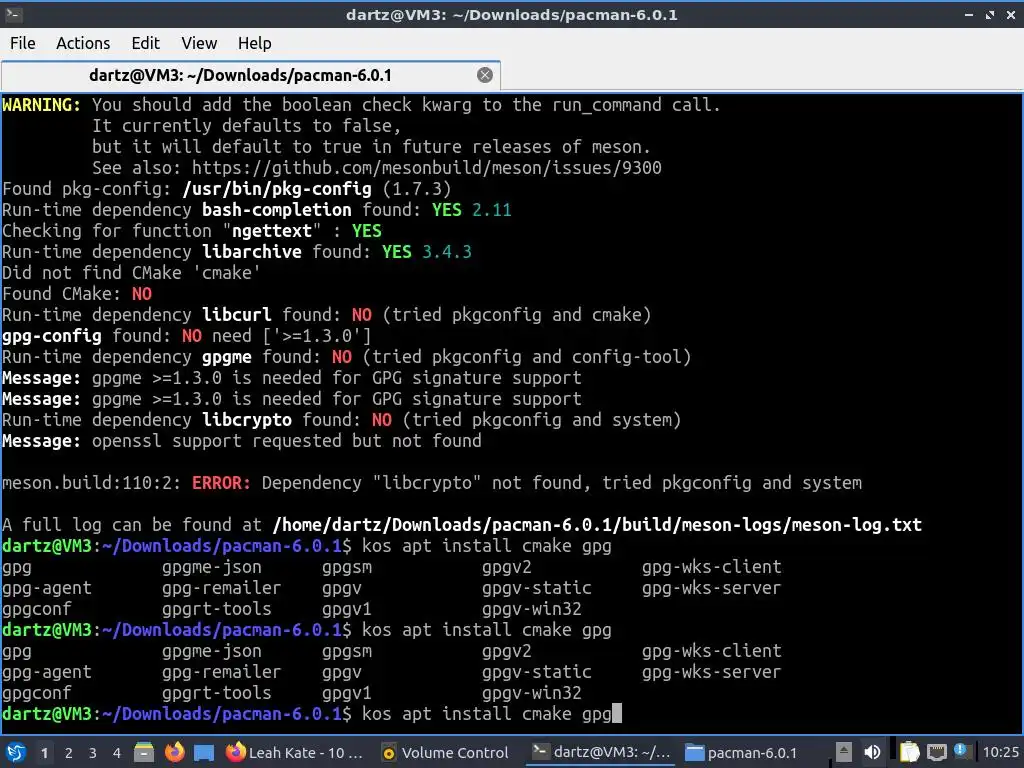Switch to the Leah Kate Firefox window
This screenshot has width=1024, height=768.
point(295,753)
